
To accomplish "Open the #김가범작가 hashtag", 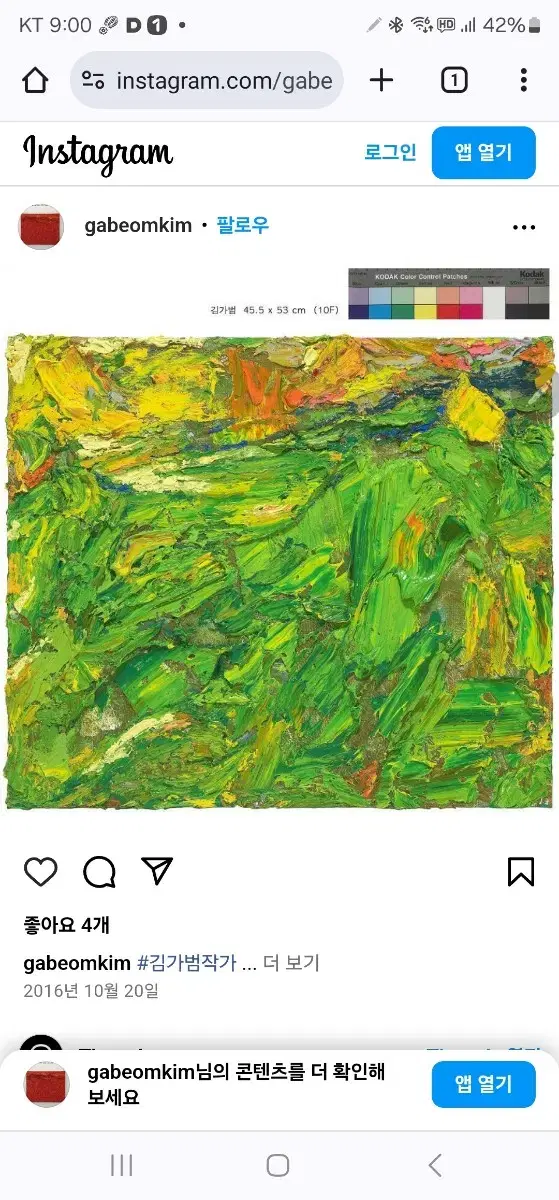I will coord(187,963).
